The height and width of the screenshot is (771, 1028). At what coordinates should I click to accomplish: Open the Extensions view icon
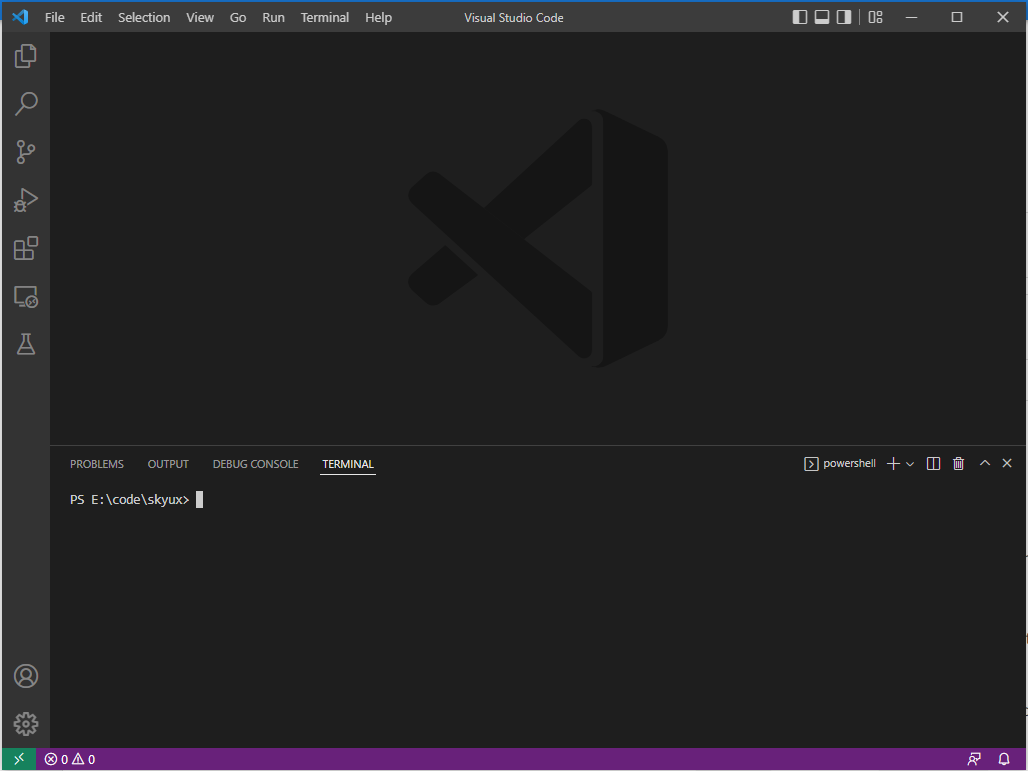[x=26, y=248]
